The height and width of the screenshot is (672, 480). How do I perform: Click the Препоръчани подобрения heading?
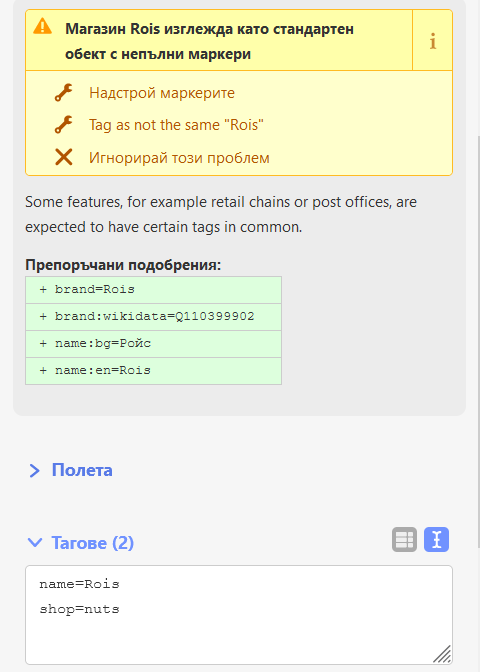(x=123, y=265)
